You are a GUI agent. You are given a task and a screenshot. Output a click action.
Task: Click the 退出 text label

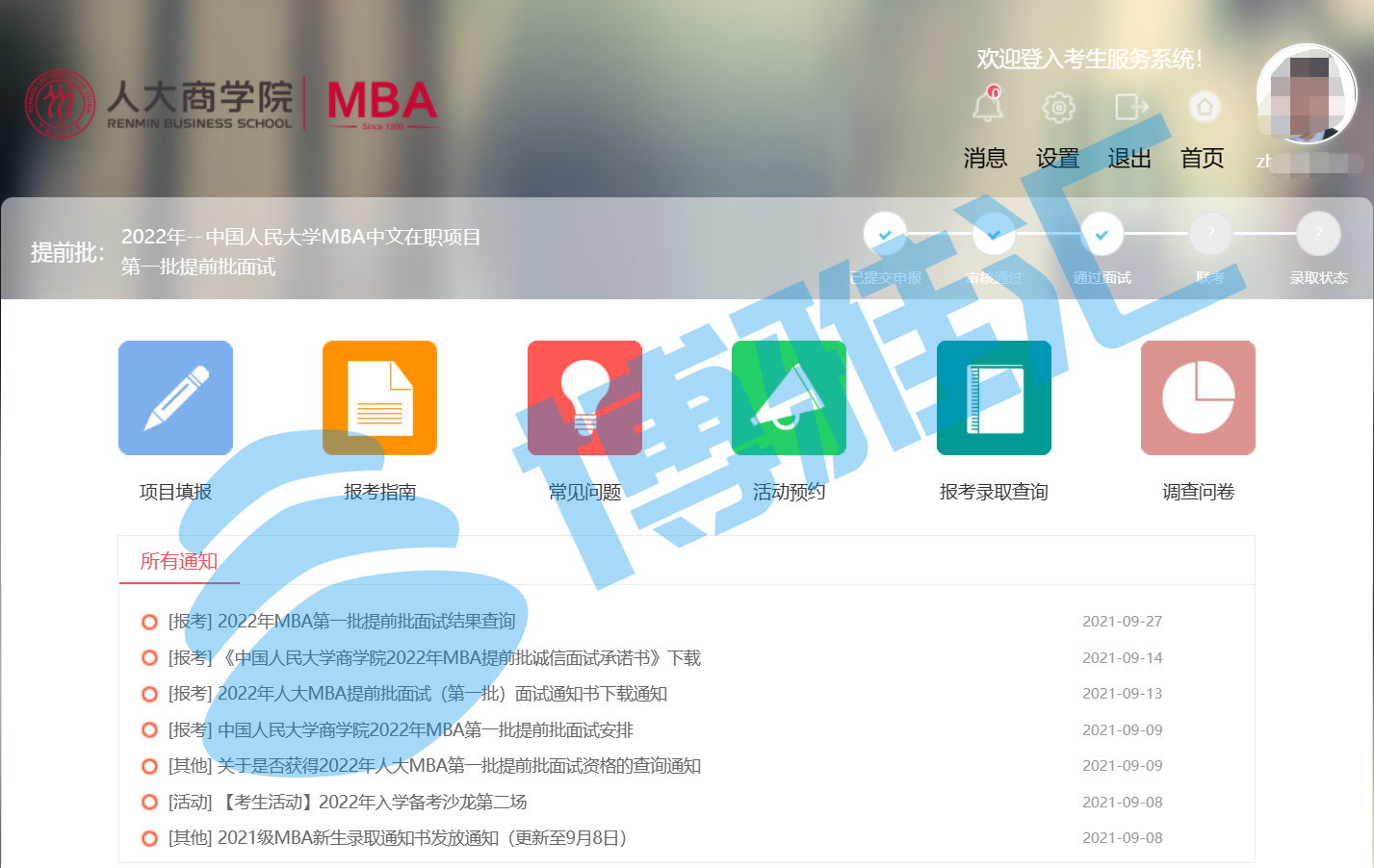[1129, 158]
